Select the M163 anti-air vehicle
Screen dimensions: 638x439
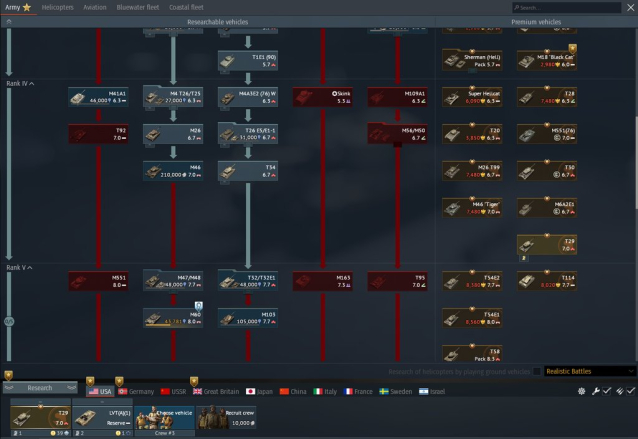[x=323, y=281]
